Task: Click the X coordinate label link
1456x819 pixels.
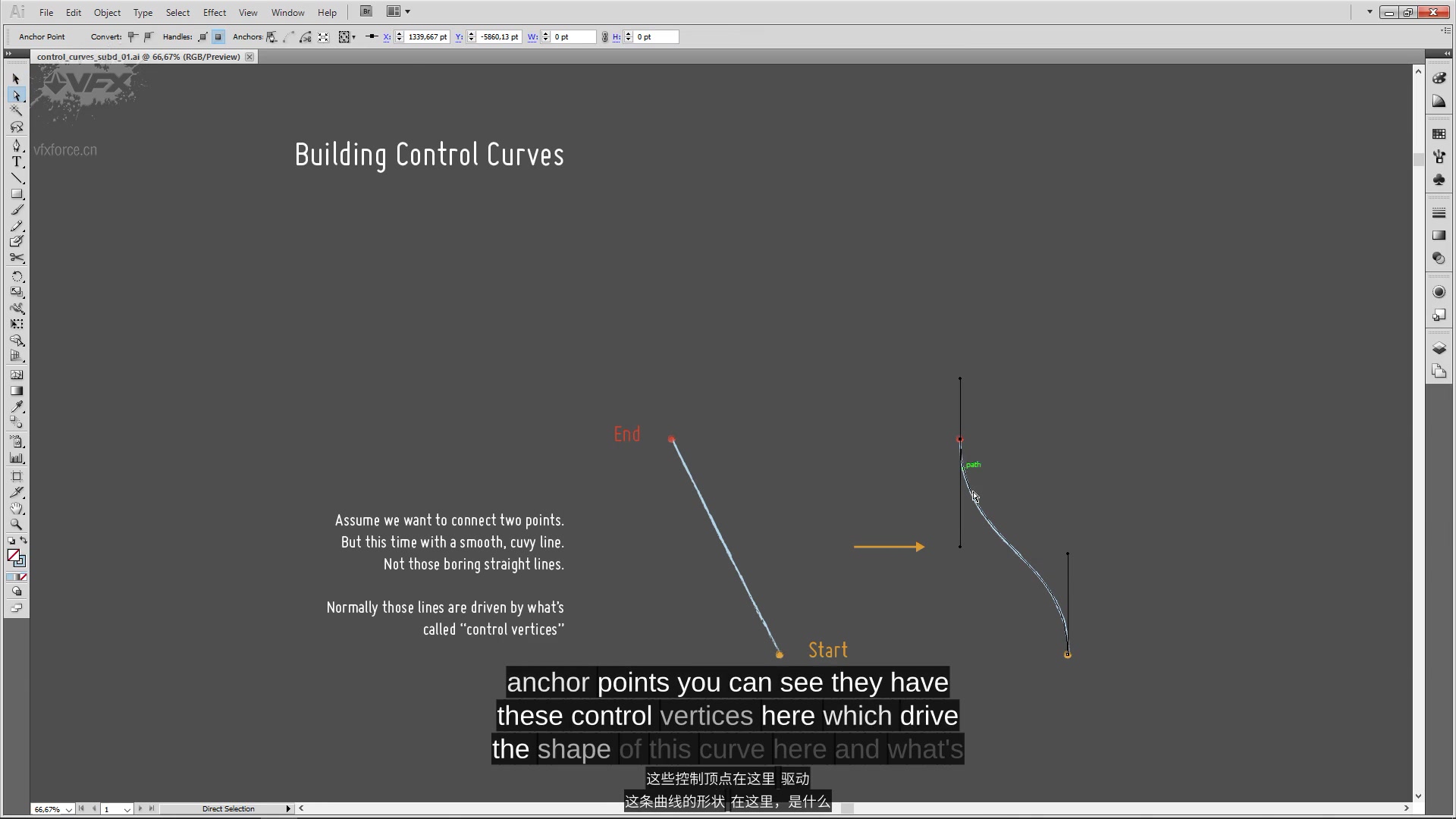Action: (387, 36)
